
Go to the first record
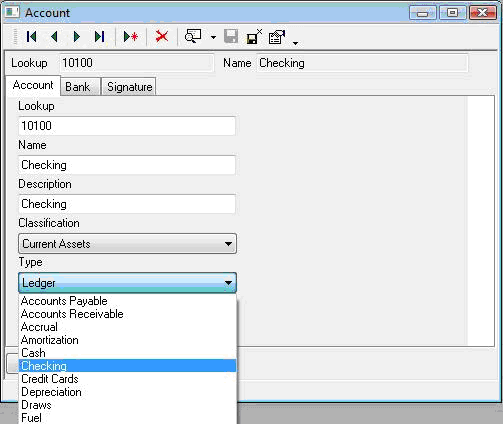coord(32,36)
